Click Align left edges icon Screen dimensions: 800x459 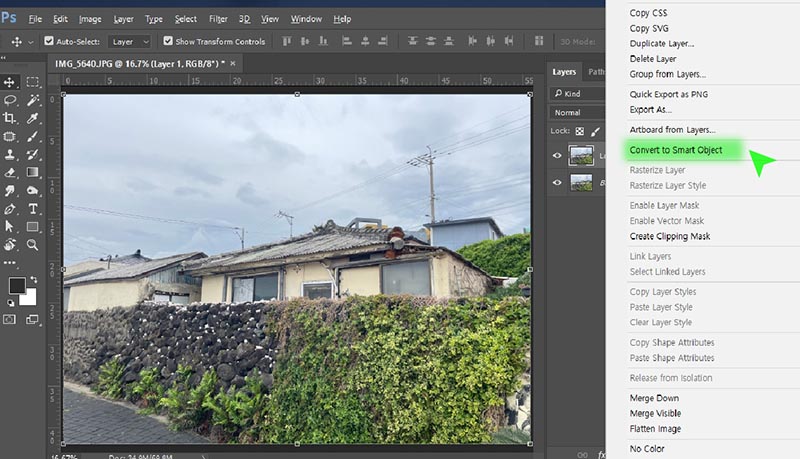[x=347, y=41]
